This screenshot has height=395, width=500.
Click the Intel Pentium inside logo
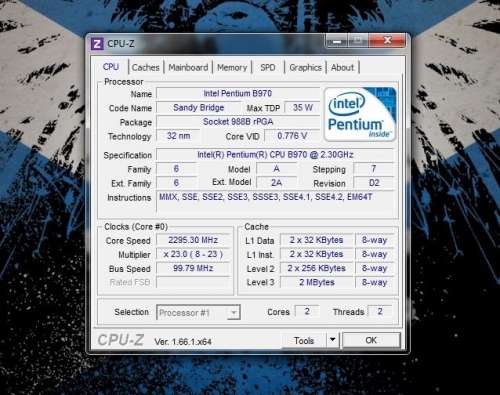tap(360, 114)
